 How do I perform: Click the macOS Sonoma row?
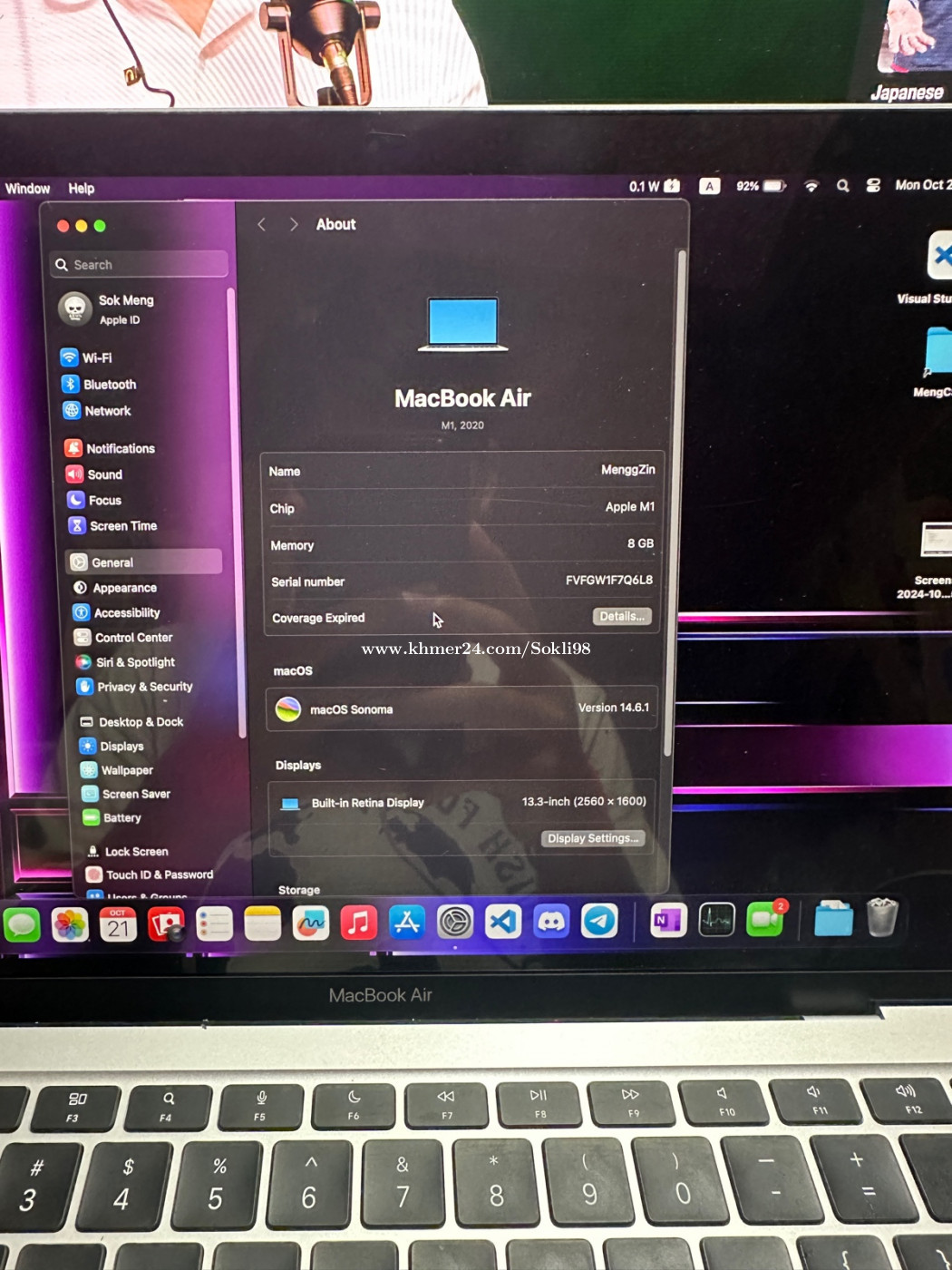click(461, 708)
